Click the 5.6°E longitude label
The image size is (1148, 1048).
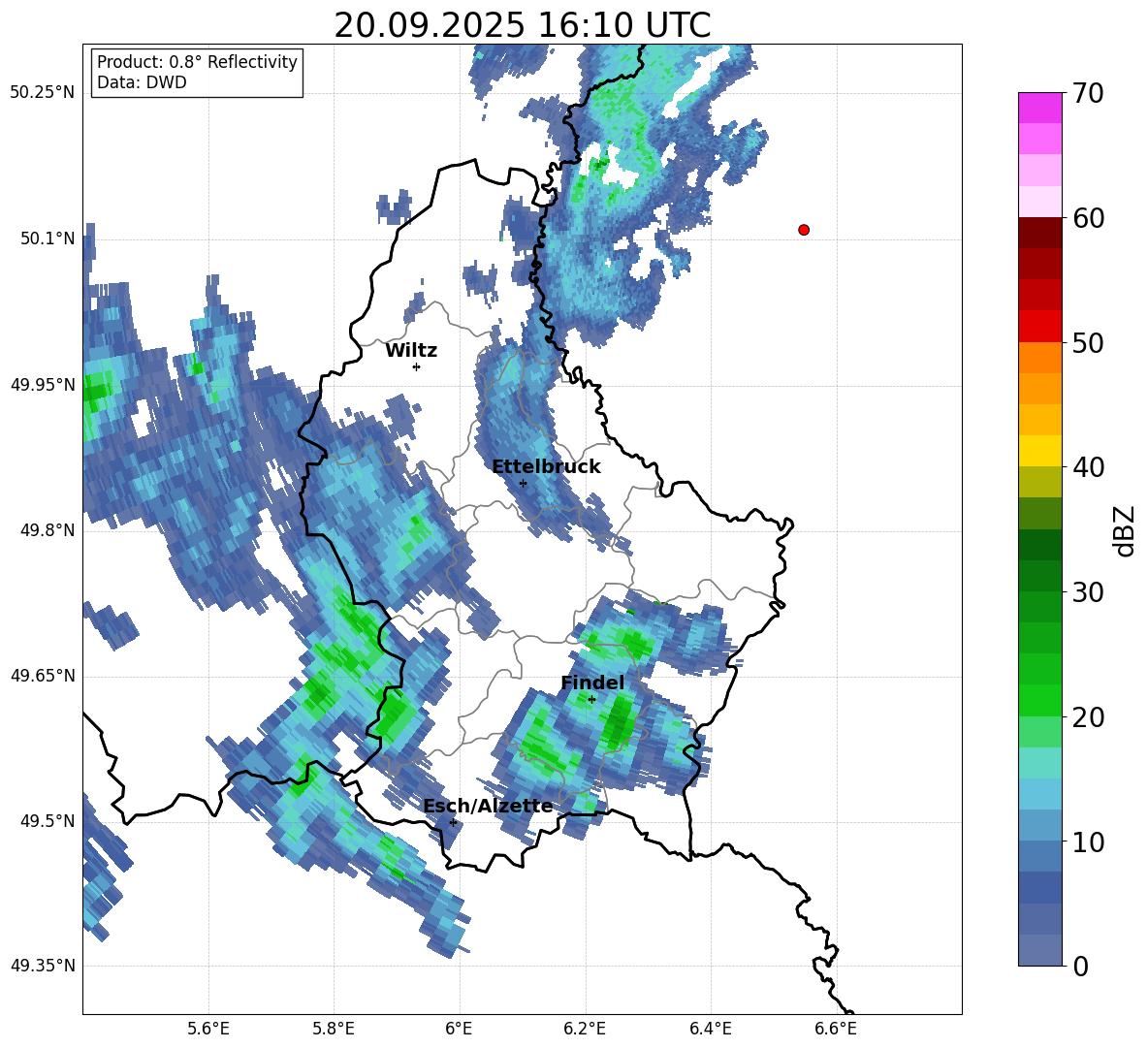208,1029
